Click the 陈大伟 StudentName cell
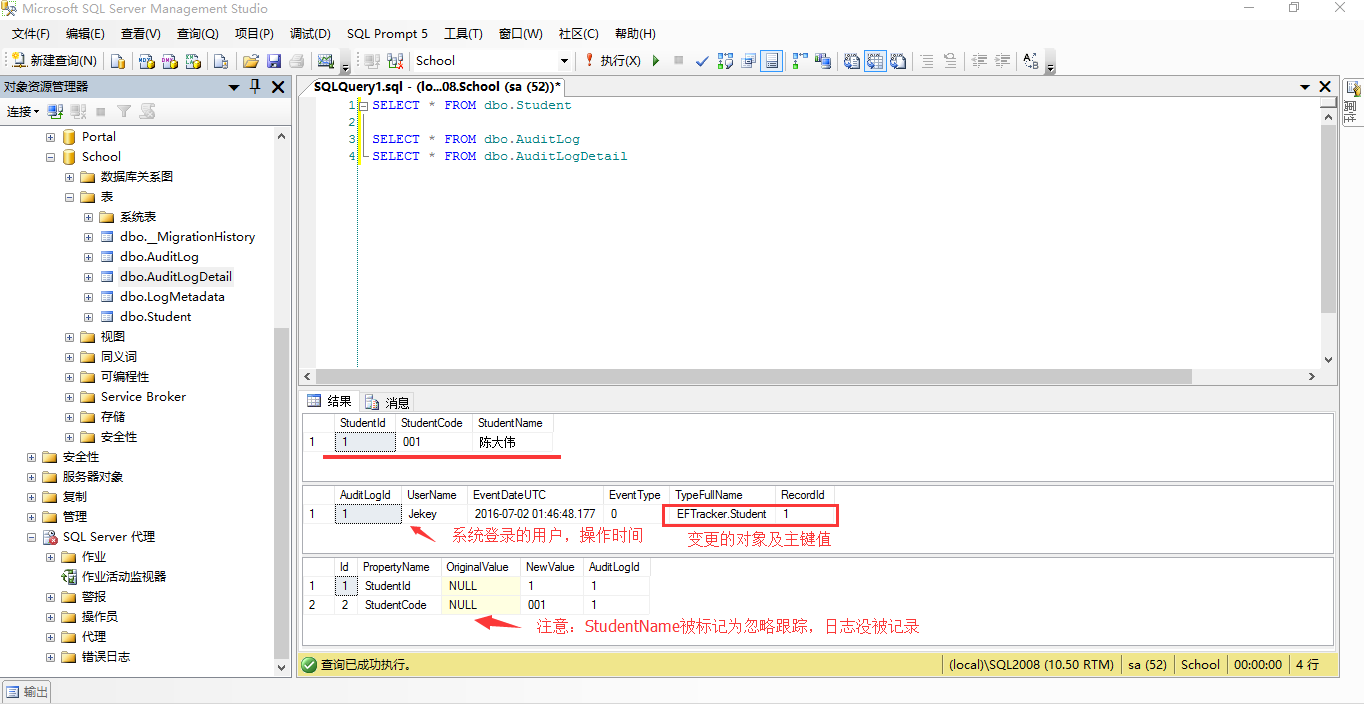This screenshot has height=704, width=1364. coord(513,442)
